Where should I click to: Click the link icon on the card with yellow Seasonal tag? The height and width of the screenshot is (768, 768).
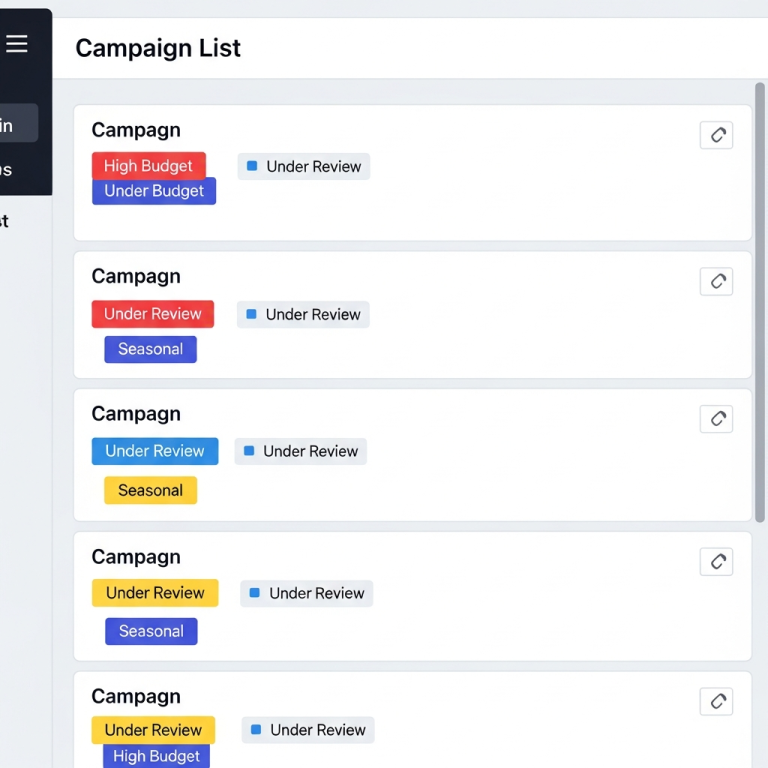(x=716, y=419)
